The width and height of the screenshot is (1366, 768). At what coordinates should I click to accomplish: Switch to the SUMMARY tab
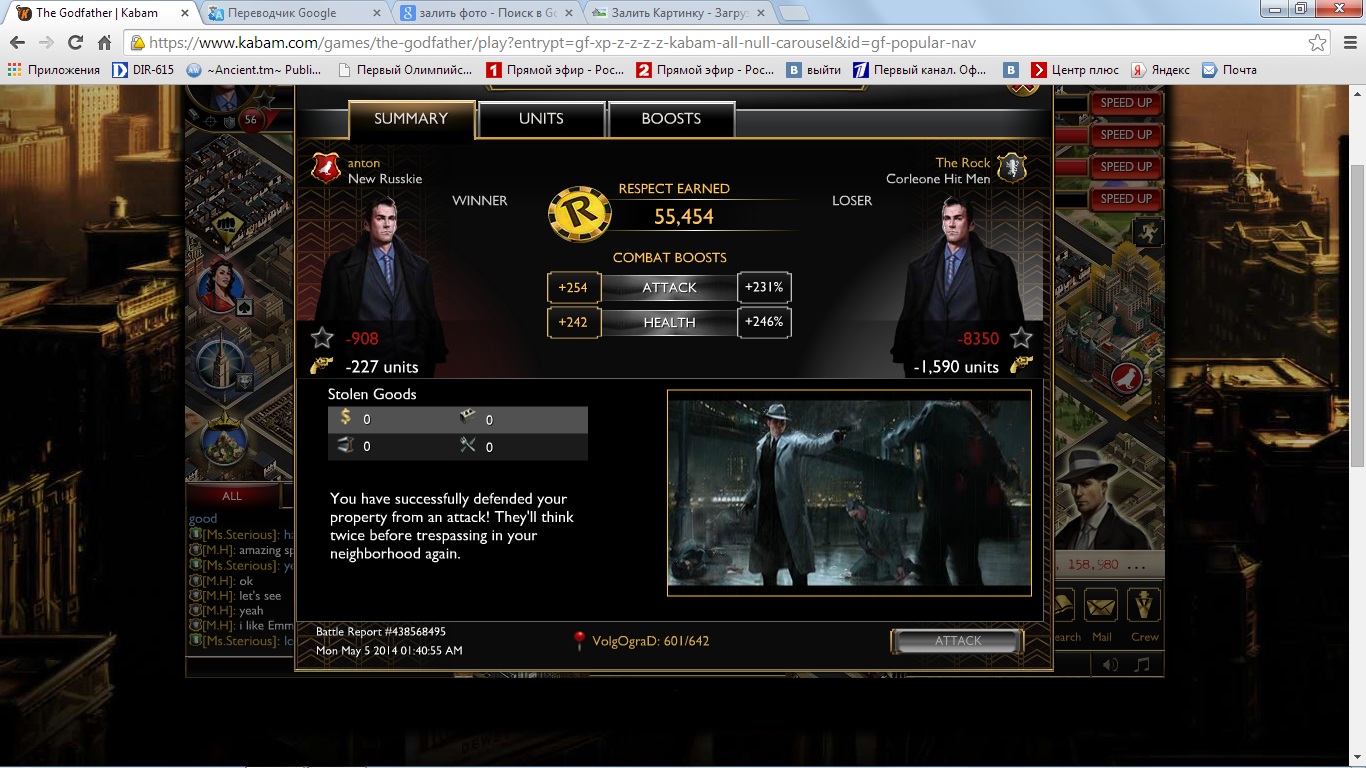click(411, 119)
